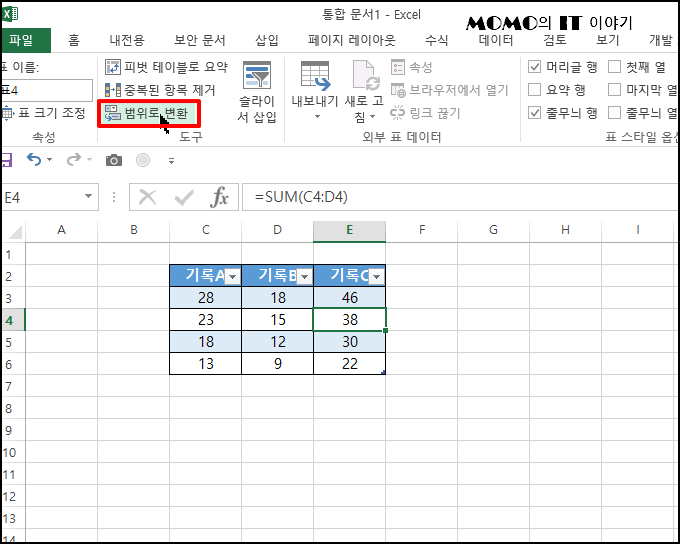Enable First Column (첫째 열) checkbox

point(615,67)
